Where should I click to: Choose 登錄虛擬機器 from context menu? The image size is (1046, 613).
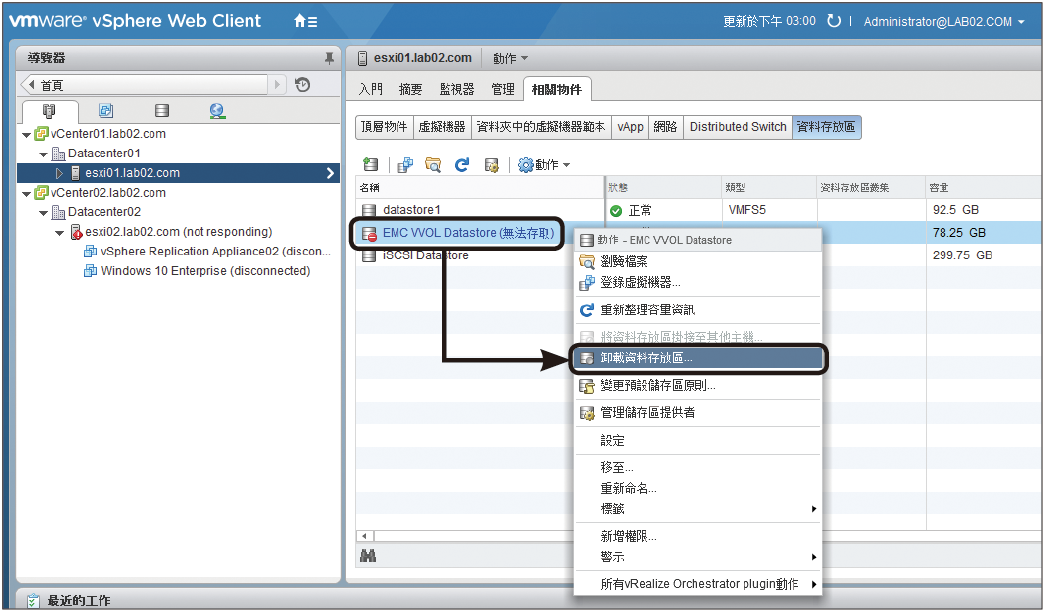pos(698,283)
